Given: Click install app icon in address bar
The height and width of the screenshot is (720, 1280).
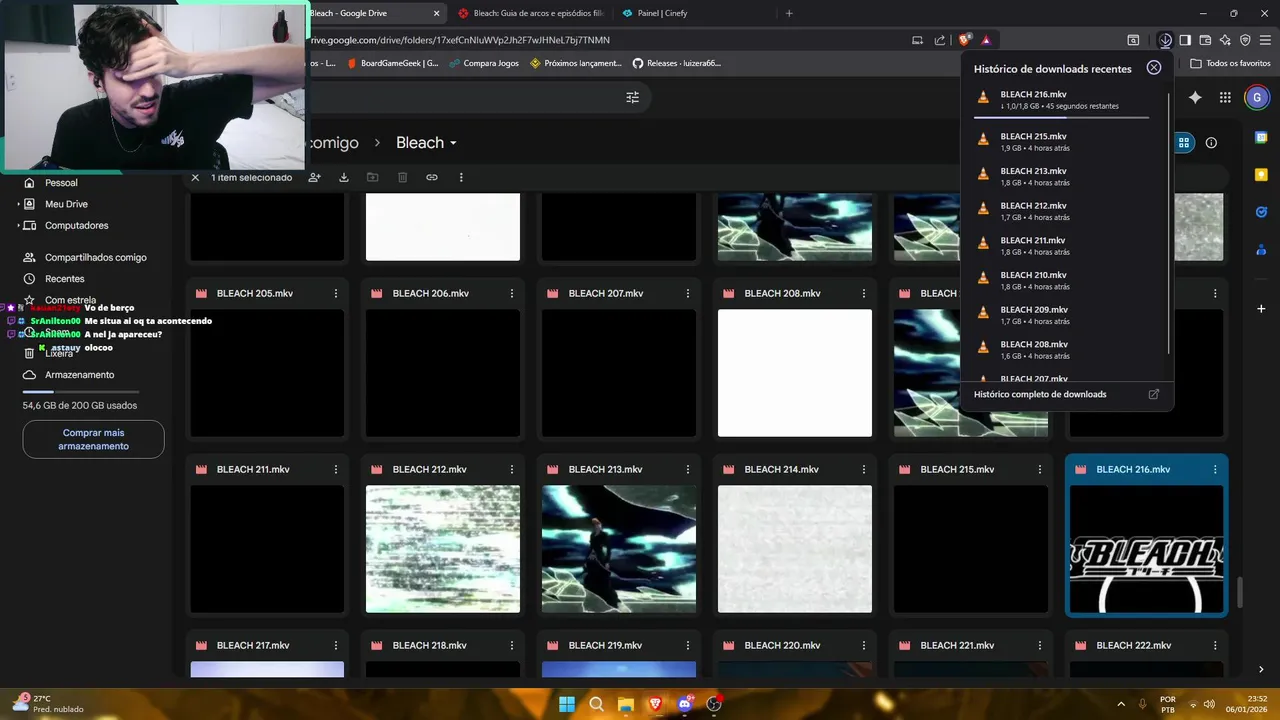Looking at the screenshot, I should (x=917, y=40).
